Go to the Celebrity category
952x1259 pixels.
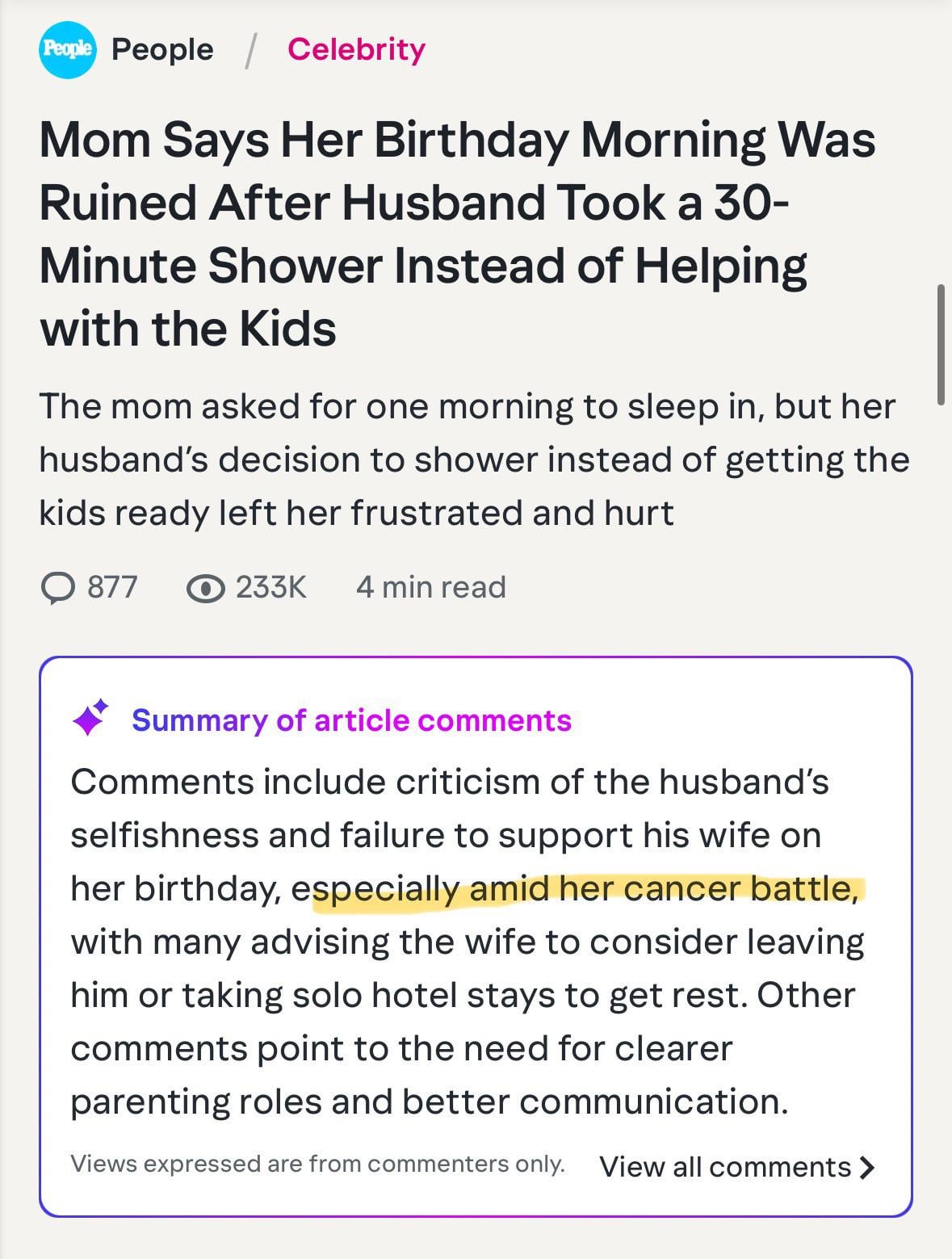(x=356, y=49)
